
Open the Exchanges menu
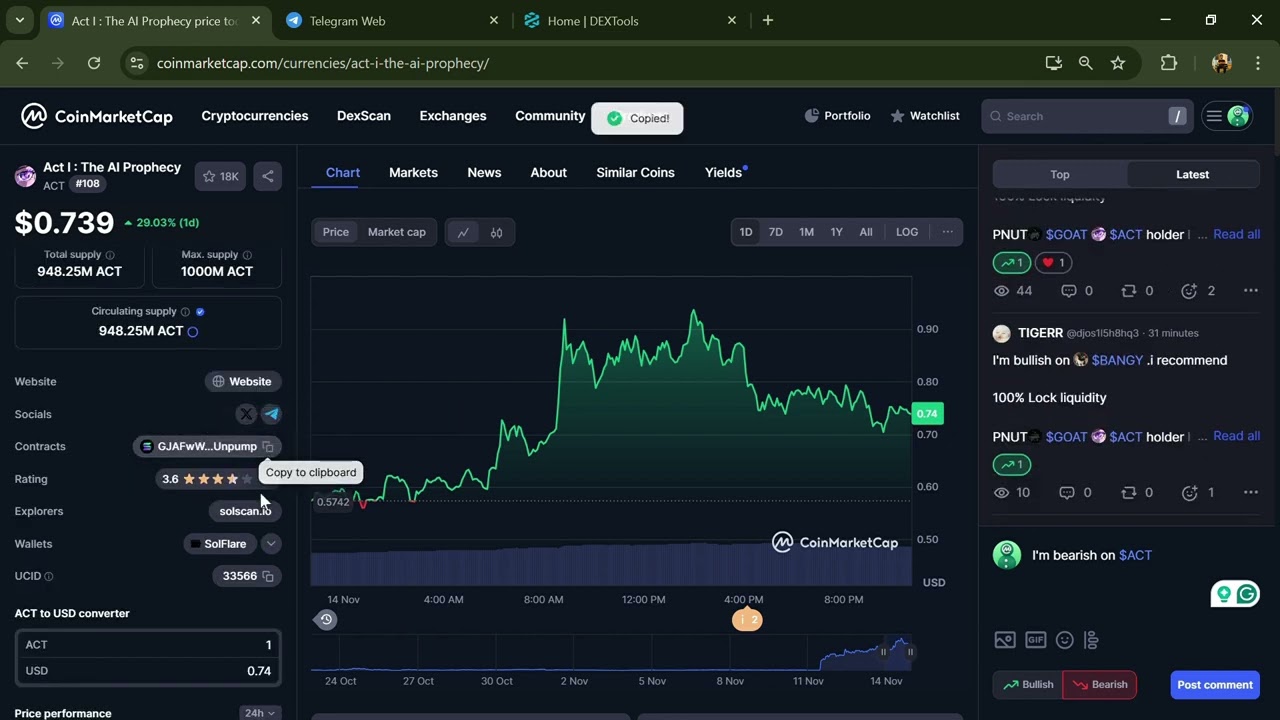coord(453,116)
